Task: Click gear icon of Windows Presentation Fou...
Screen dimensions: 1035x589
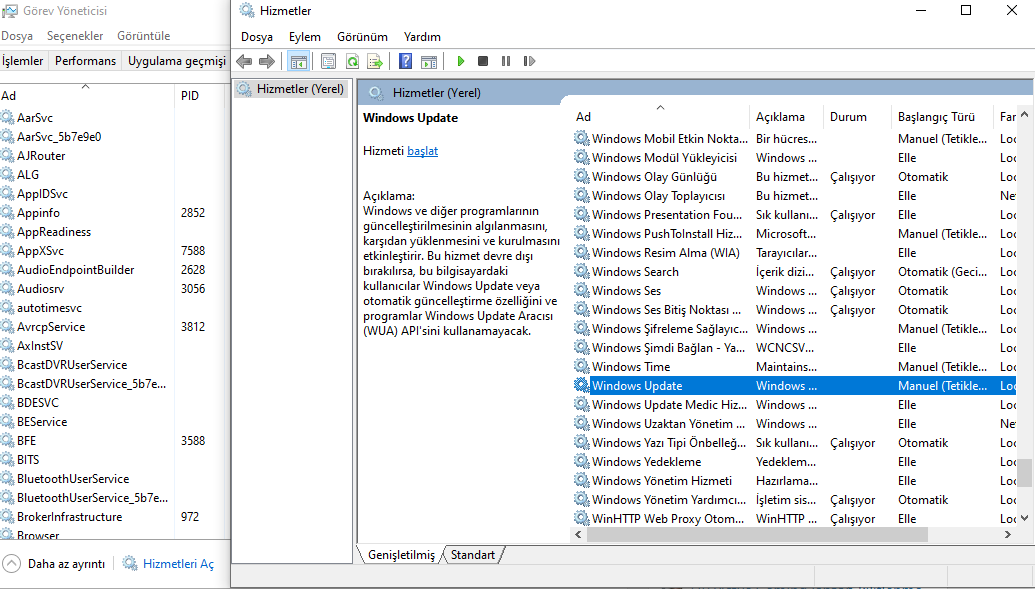Action: tap(582, 215)
